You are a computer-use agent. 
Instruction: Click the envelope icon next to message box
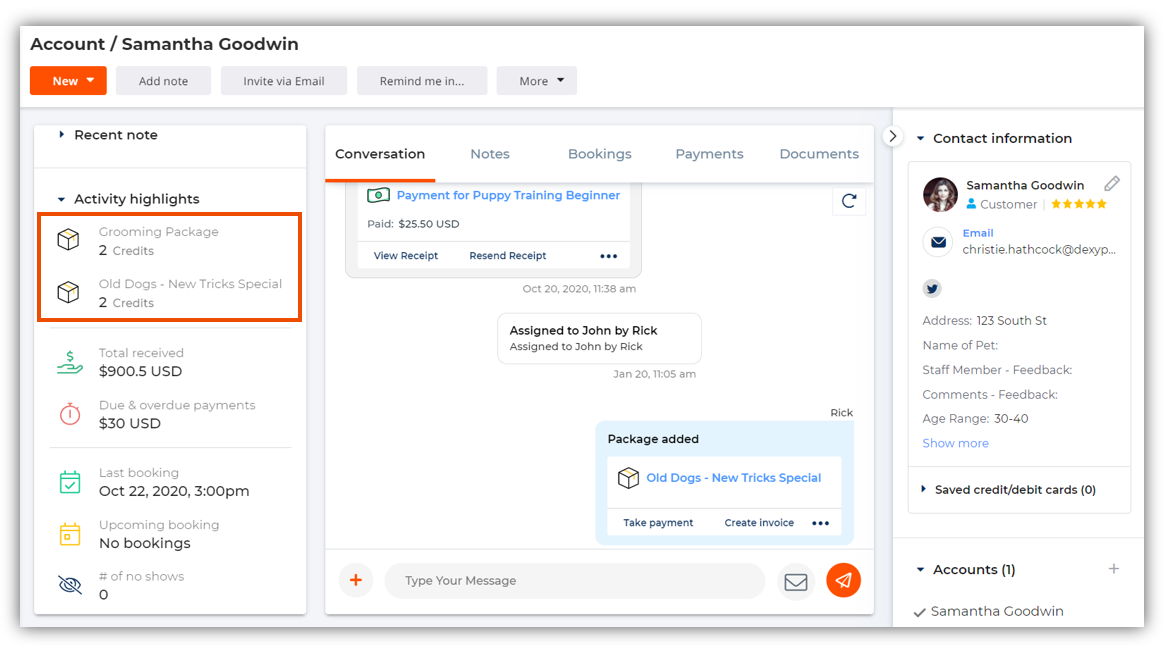click(x=795, y=581)
